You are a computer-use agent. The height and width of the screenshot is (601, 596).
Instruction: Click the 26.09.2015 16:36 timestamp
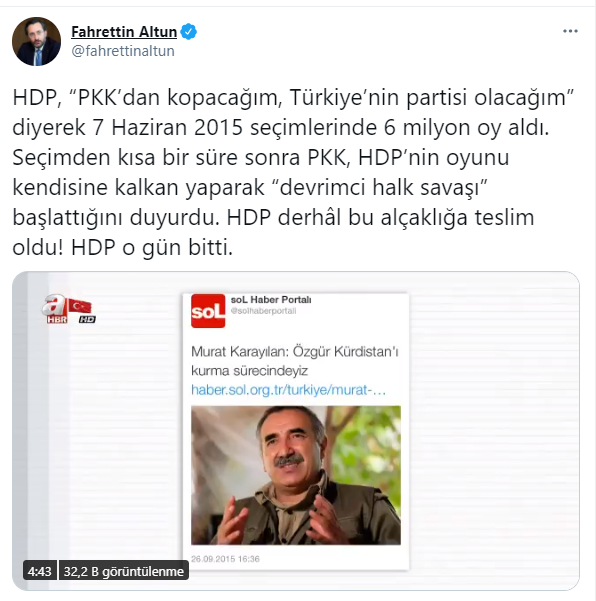tap(225, 559)
